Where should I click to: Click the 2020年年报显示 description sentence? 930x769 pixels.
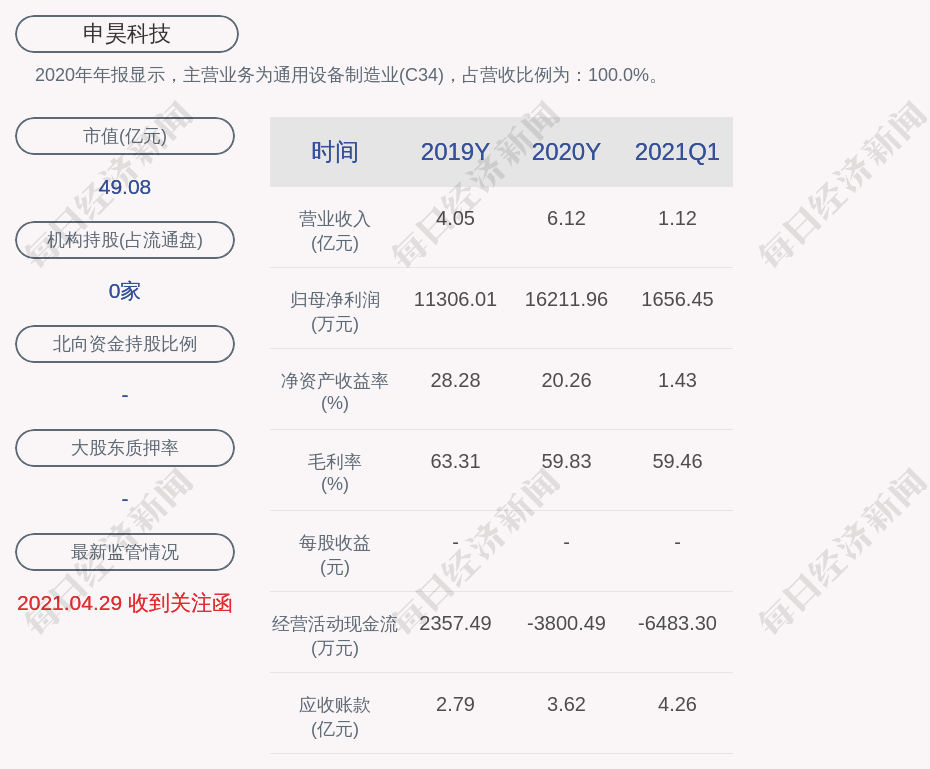347,75
